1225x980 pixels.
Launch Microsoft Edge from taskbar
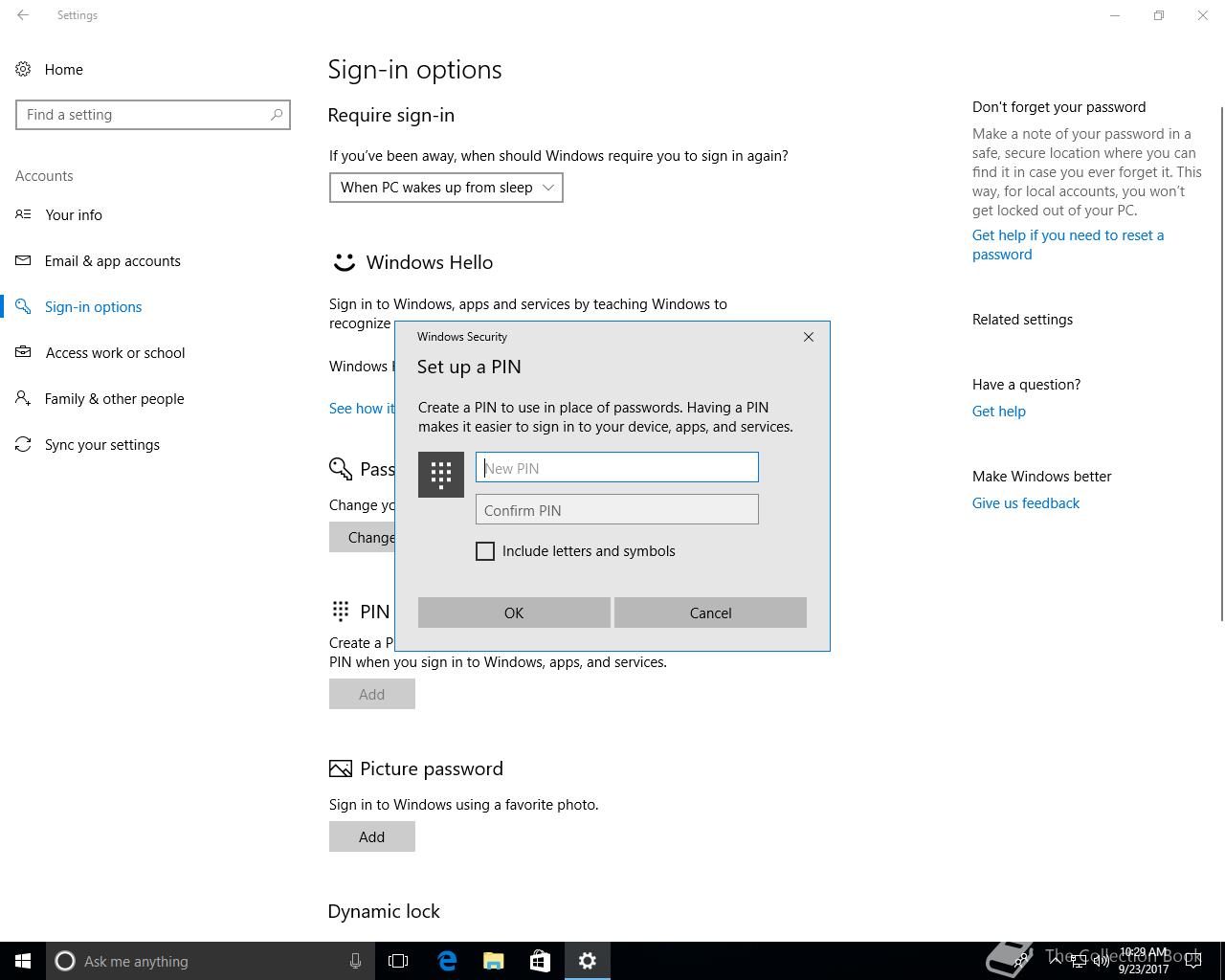click(x=447, y=961)
